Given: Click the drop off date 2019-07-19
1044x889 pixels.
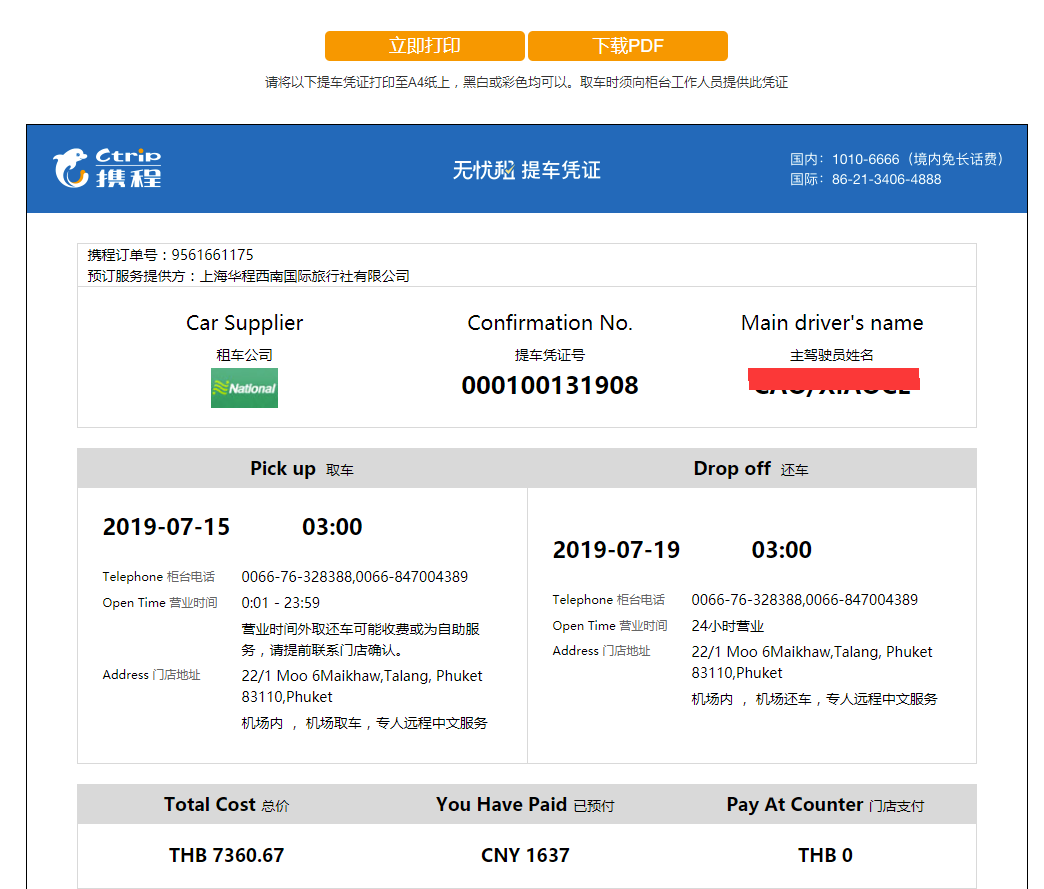Looking at the screenshot, I should click(x=616, y=550).
